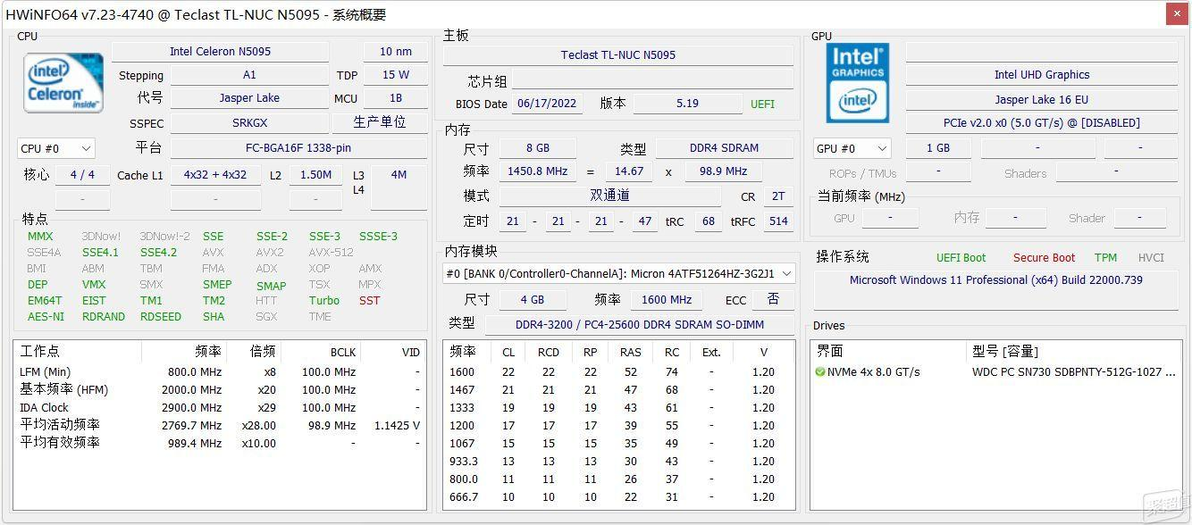Click the Stepping A1 value

tap(249, 74)
